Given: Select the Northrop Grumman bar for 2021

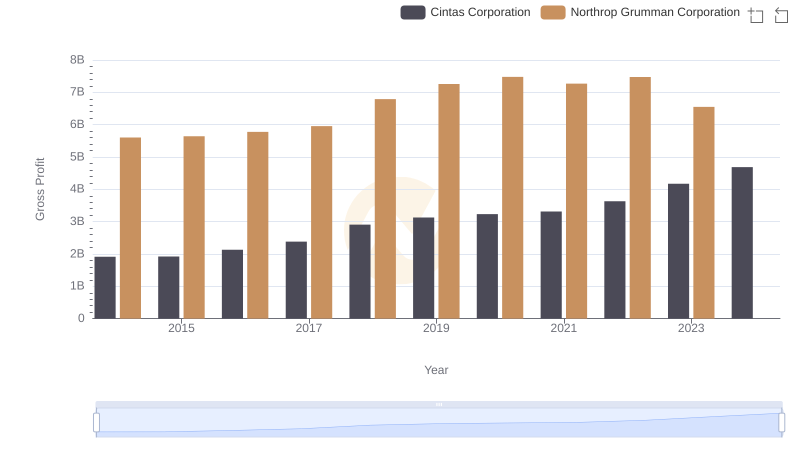Looking at the screenshot, I should [x=576, y=201].
